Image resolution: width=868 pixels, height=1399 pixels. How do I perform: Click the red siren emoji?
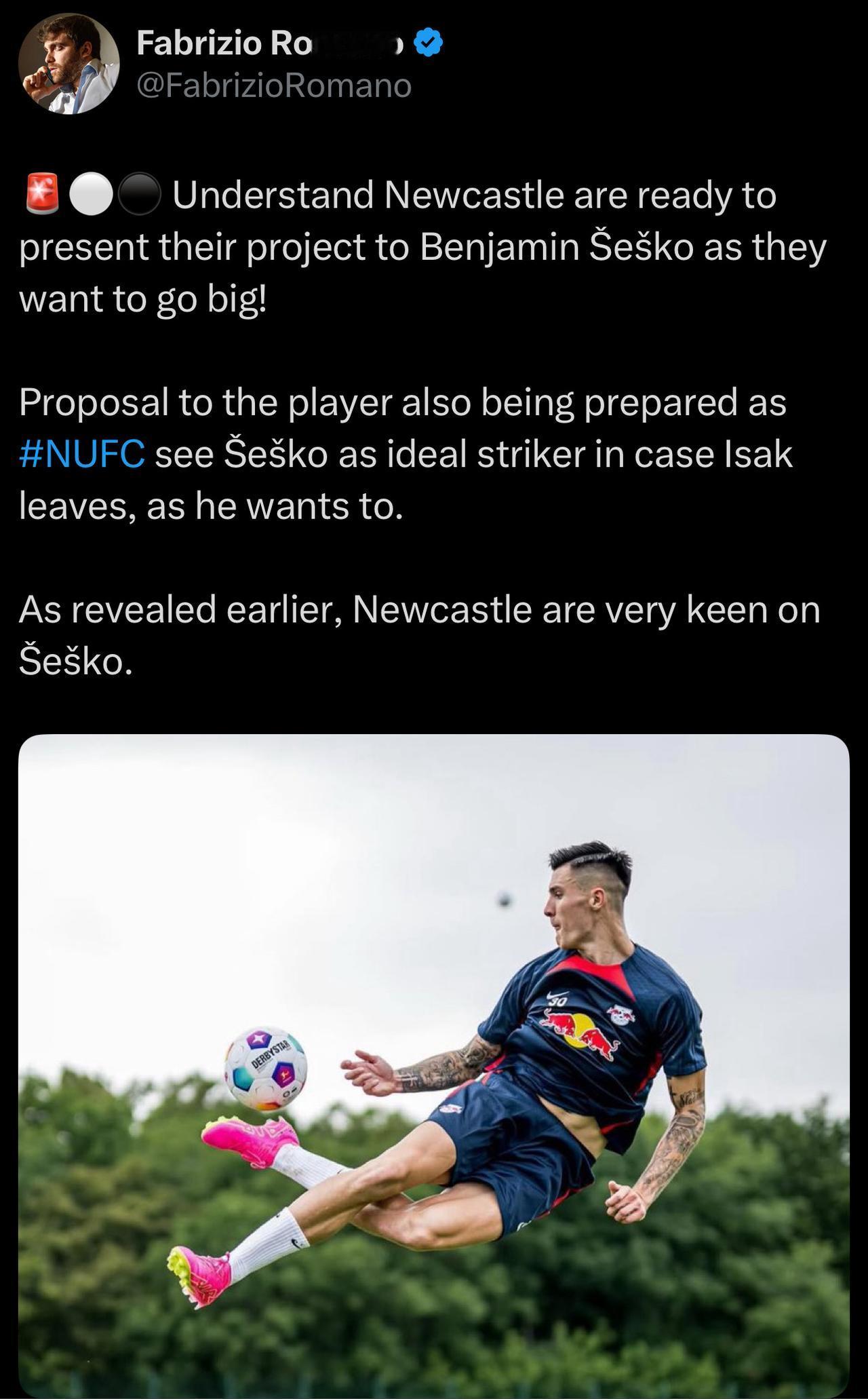tap(42, 195)
